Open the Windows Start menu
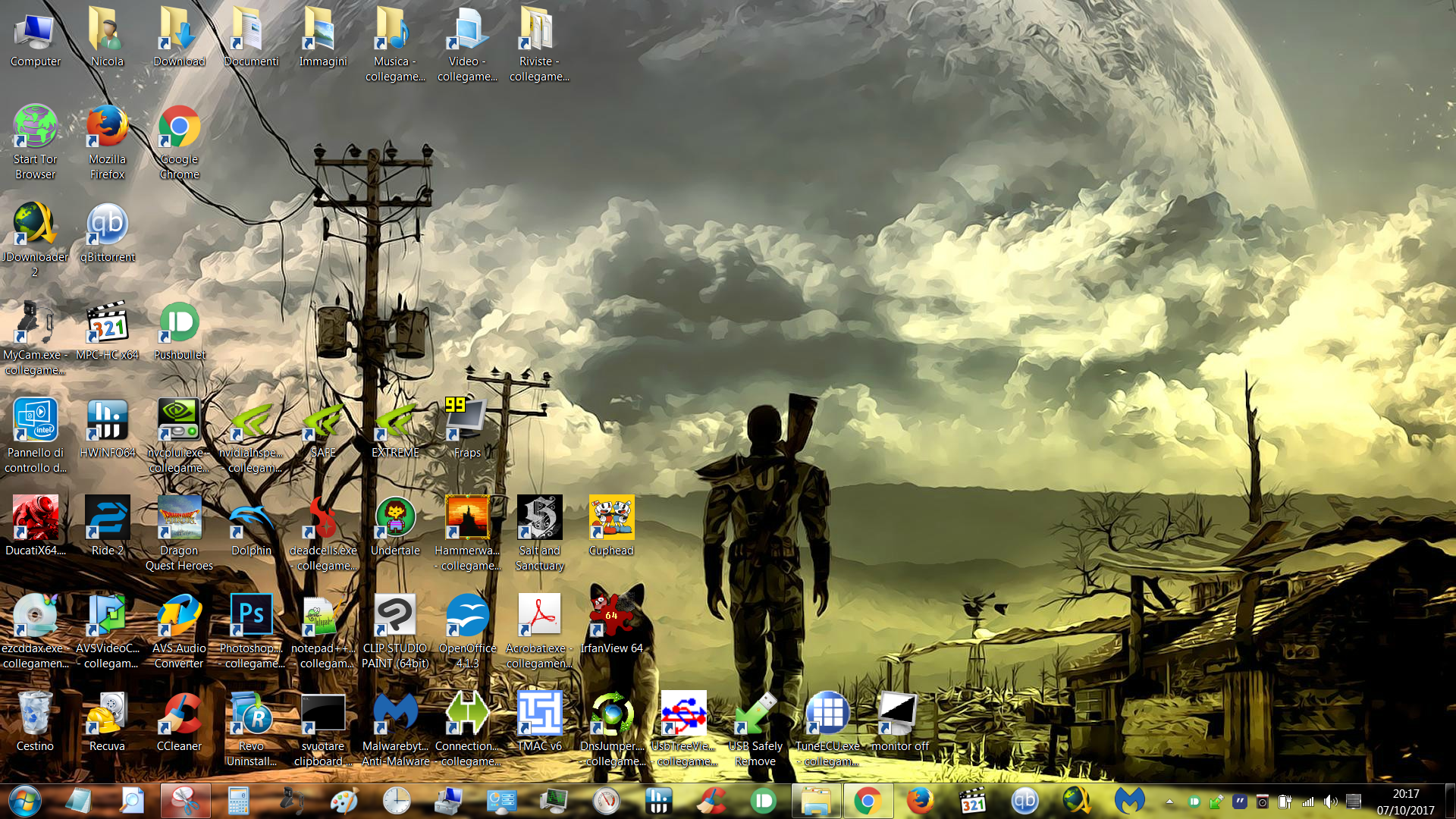The width and height of the screenshot is (1456, 819). (x=25, y=801)
